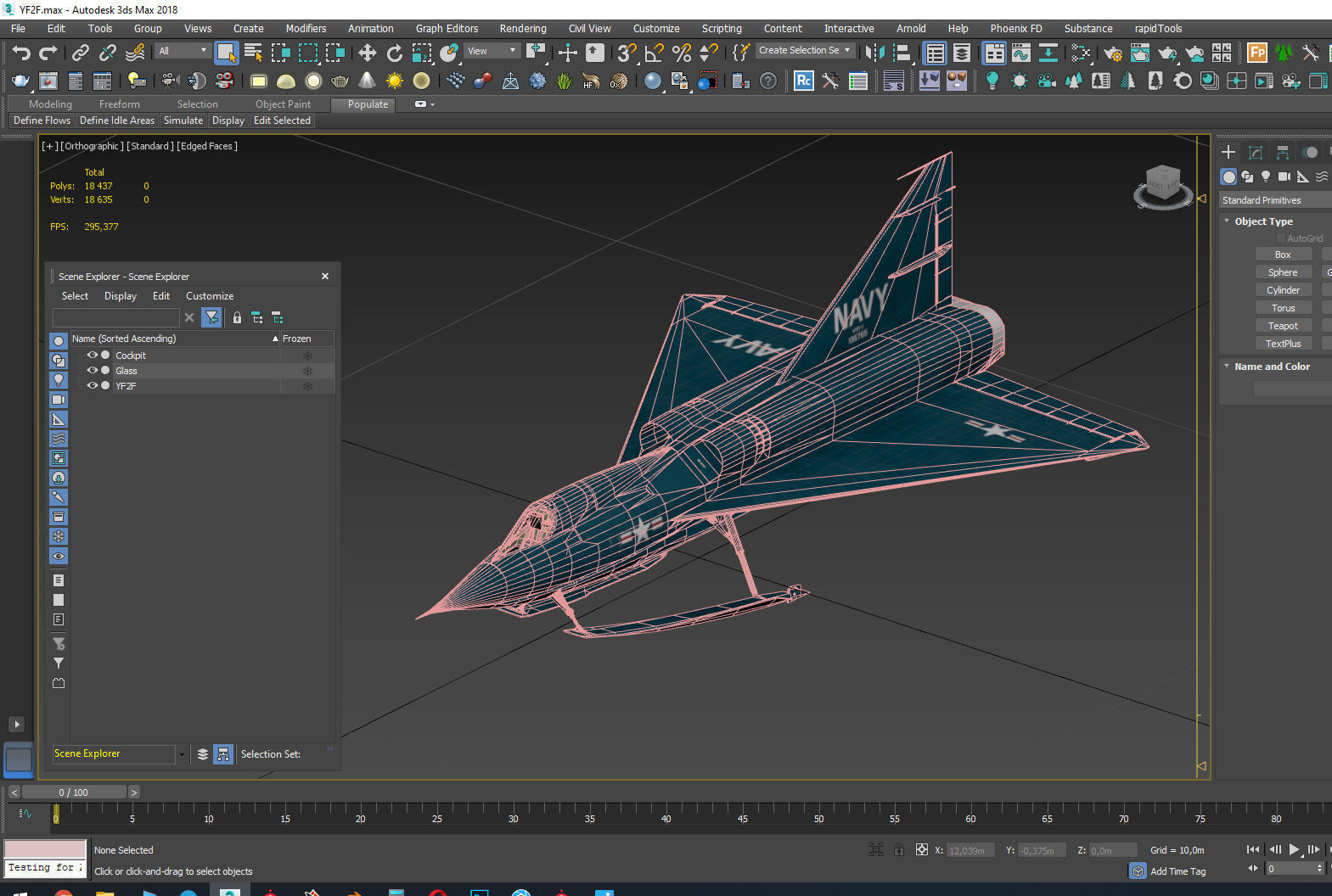
Task: Open the Phoenix FD menu
Action: click(1016, 29)
